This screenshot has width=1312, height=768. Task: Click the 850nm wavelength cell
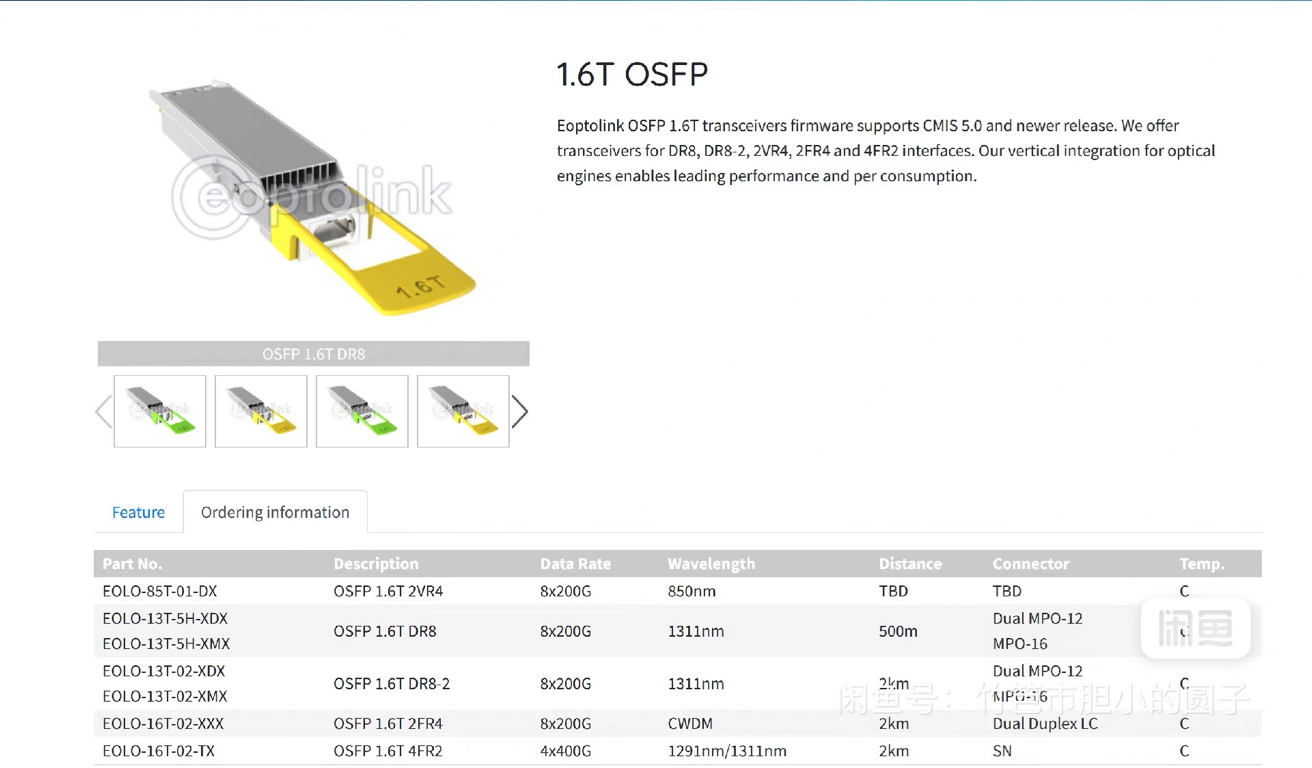tap(692, 591)
